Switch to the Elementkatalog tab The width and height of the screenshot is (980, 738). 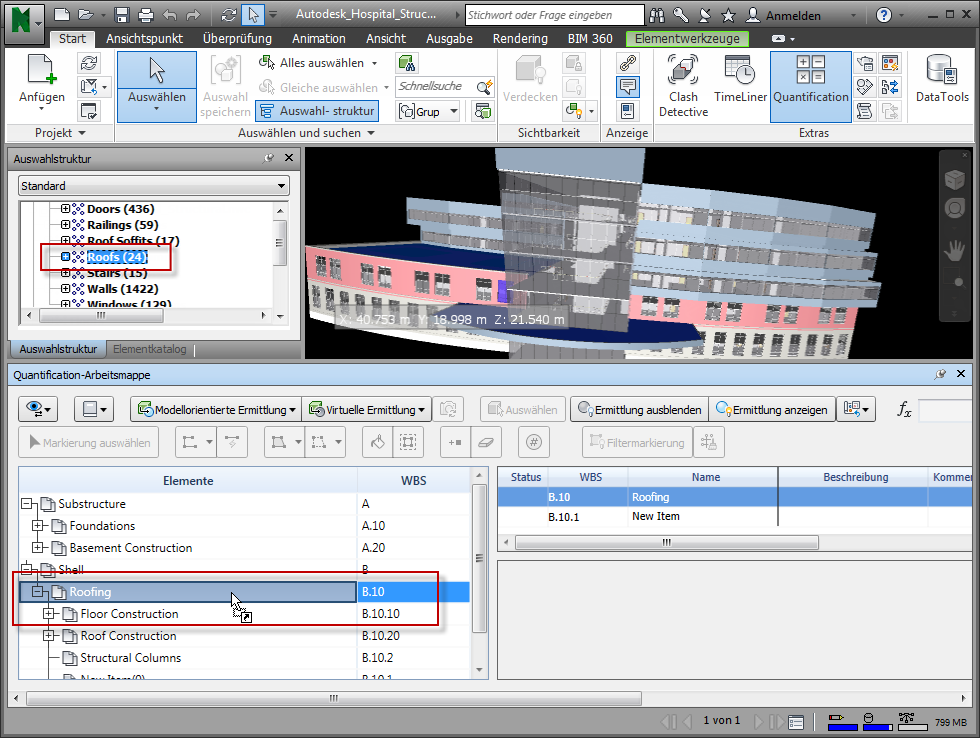[x=149, y=349]
